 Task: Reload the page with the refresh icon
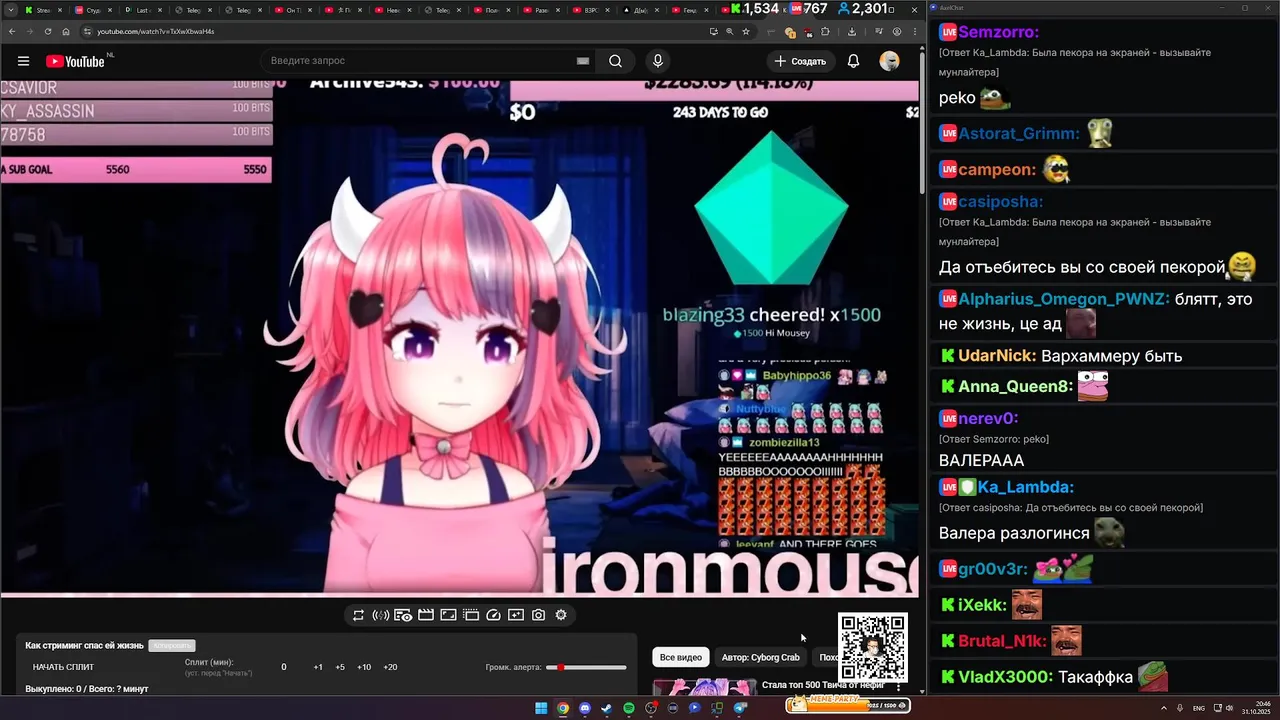47,31
